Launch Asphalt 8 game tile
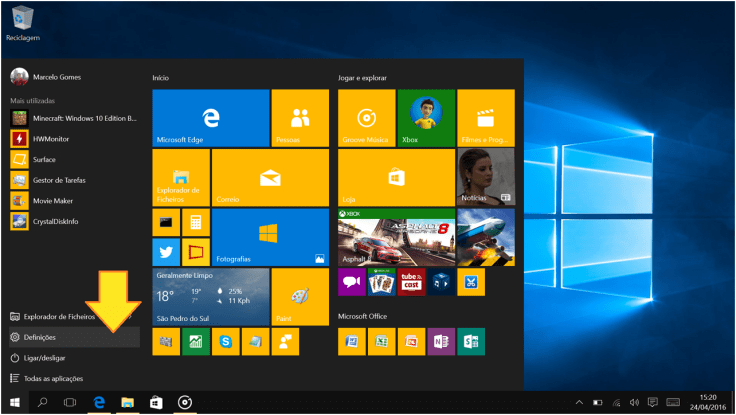 point(396,237)
